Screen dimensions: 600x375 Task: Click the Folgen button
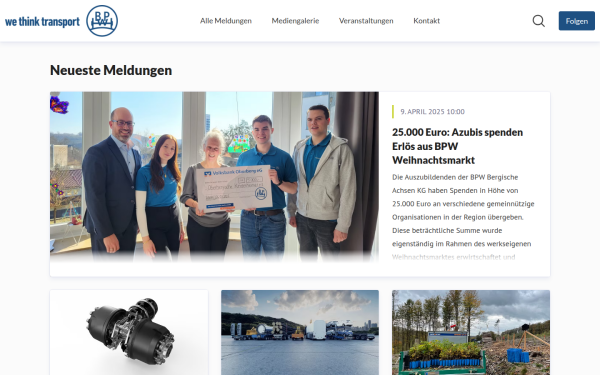tap(576, 21)
